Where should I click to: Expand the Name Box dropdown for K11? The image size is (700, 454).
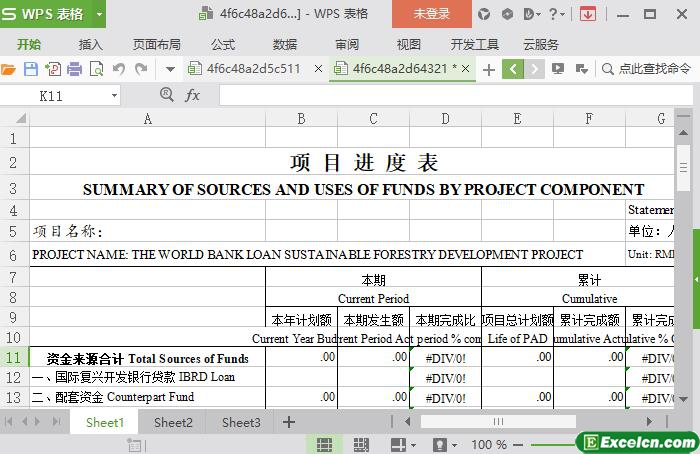coord(114,96)
